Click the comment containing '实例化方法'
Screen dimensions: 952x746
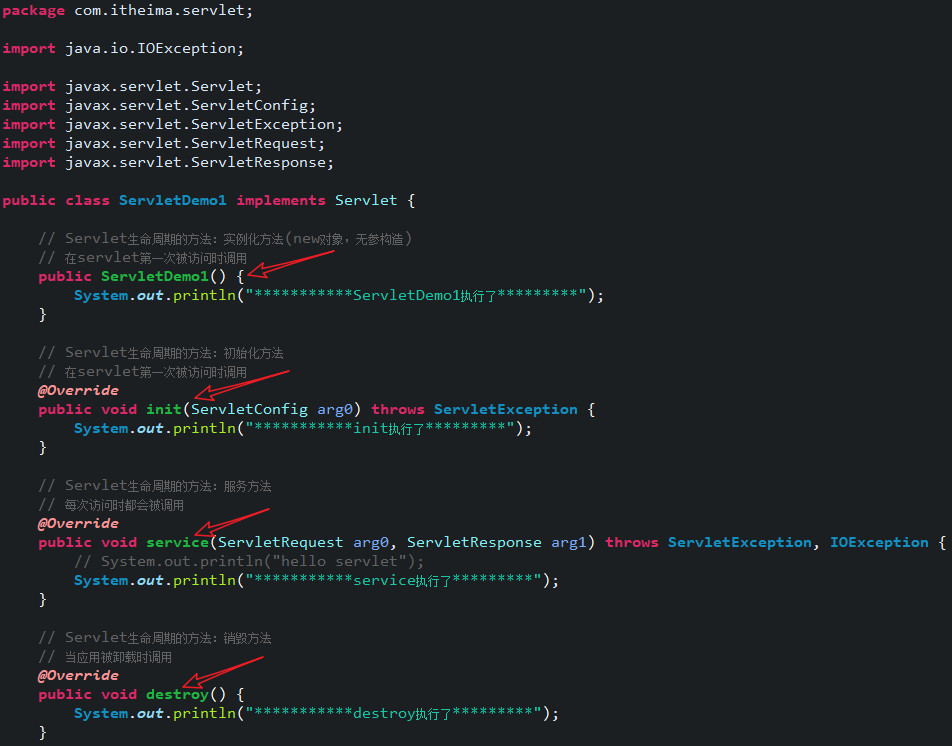226,239
